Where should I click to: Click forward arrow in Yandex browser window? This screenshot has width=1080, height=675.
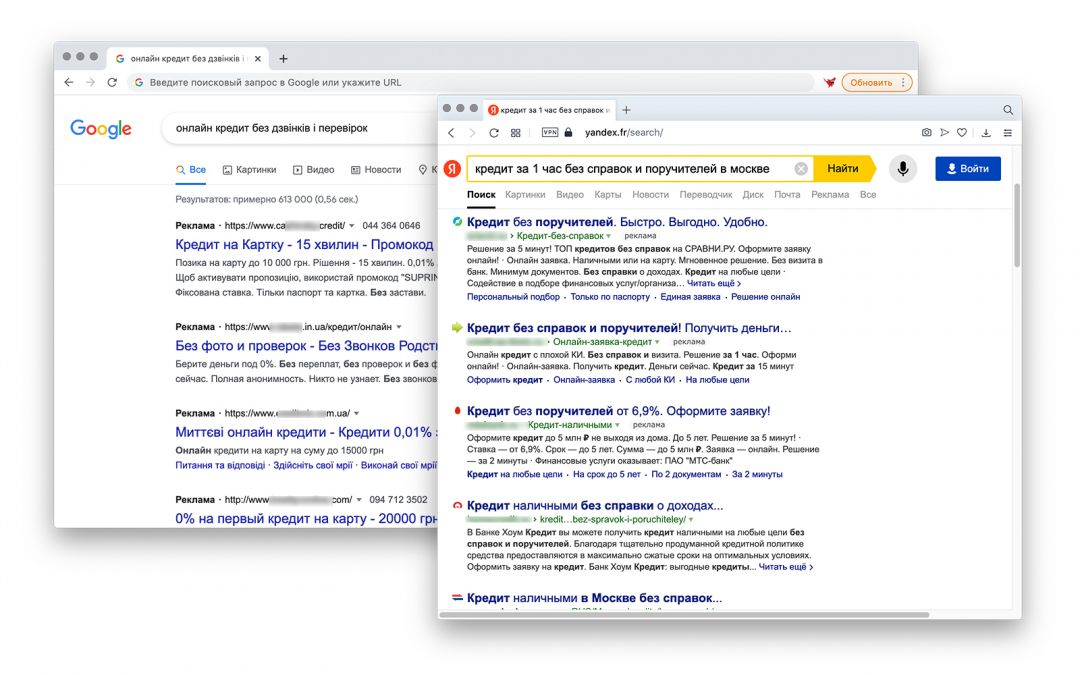472,133
